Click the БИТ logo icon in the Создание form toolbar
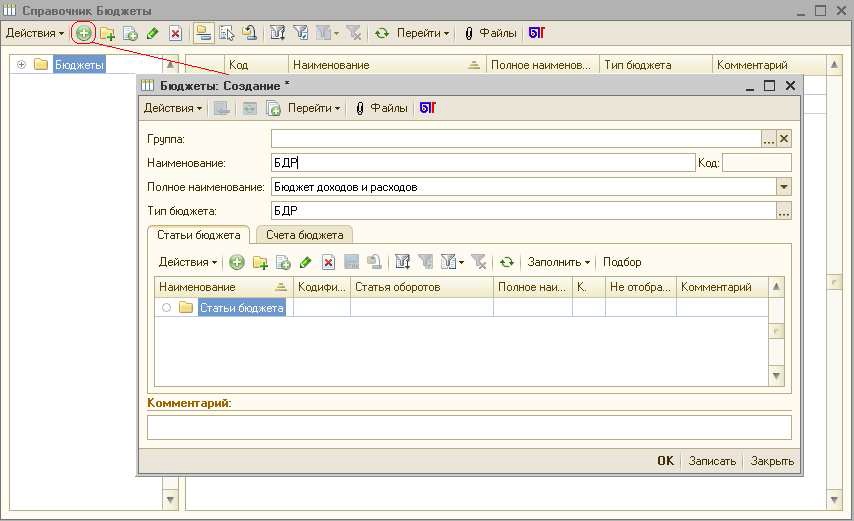This screenshot has height=521, width=854. 428,108
